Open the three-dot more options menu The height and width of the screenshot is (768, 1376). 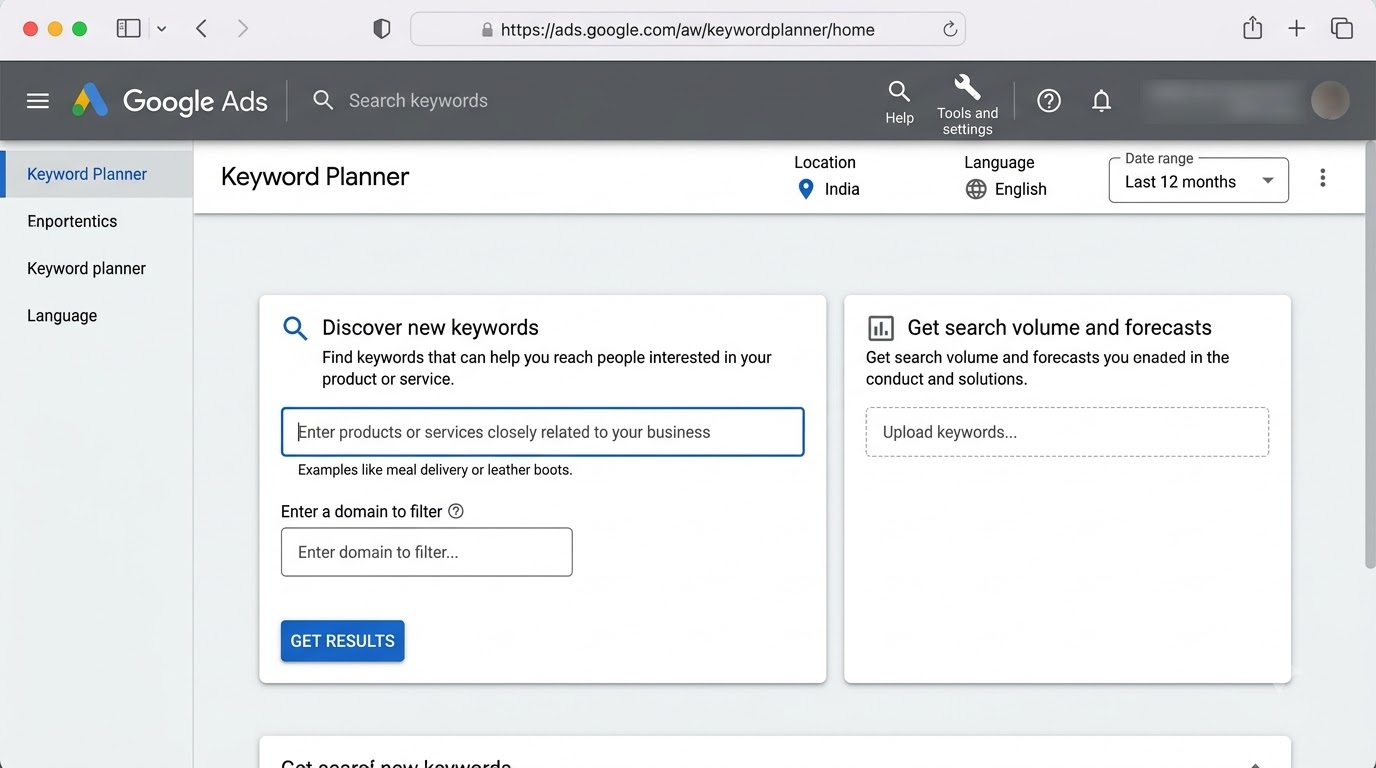coord(1322,178)
